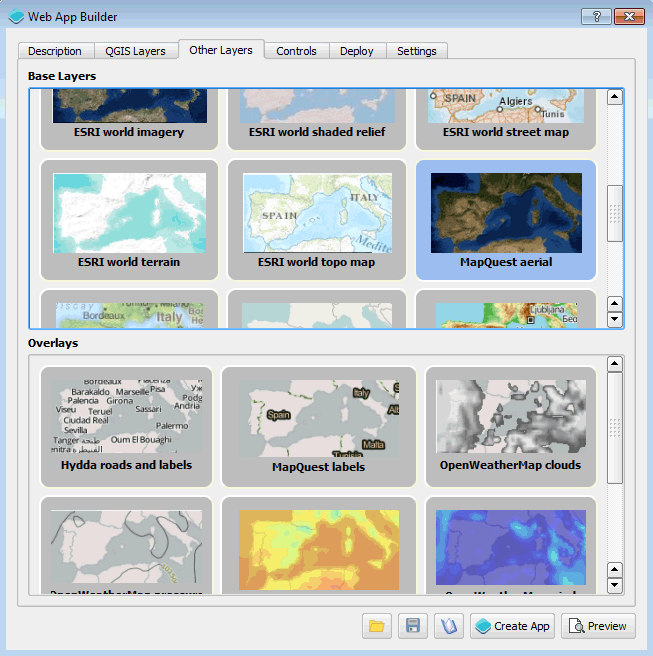Toggle the ESRI world terrain layer

click(129, 219)
